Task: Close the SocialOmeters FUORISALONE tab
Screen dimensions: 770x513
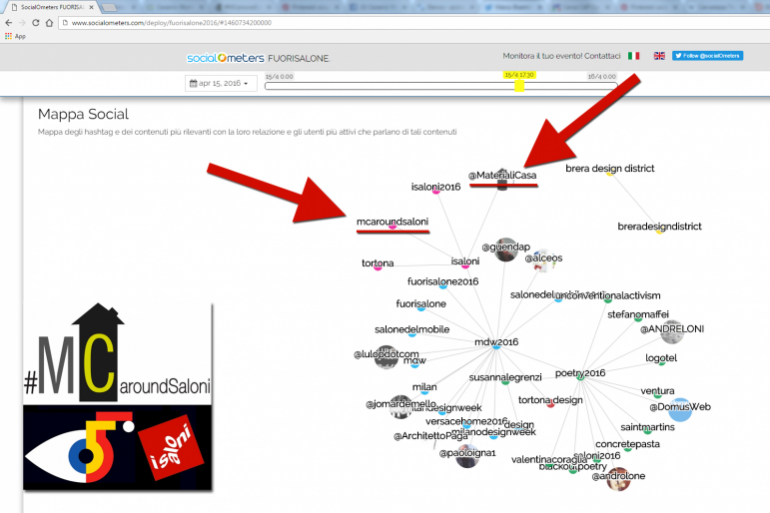Action: 91,7
